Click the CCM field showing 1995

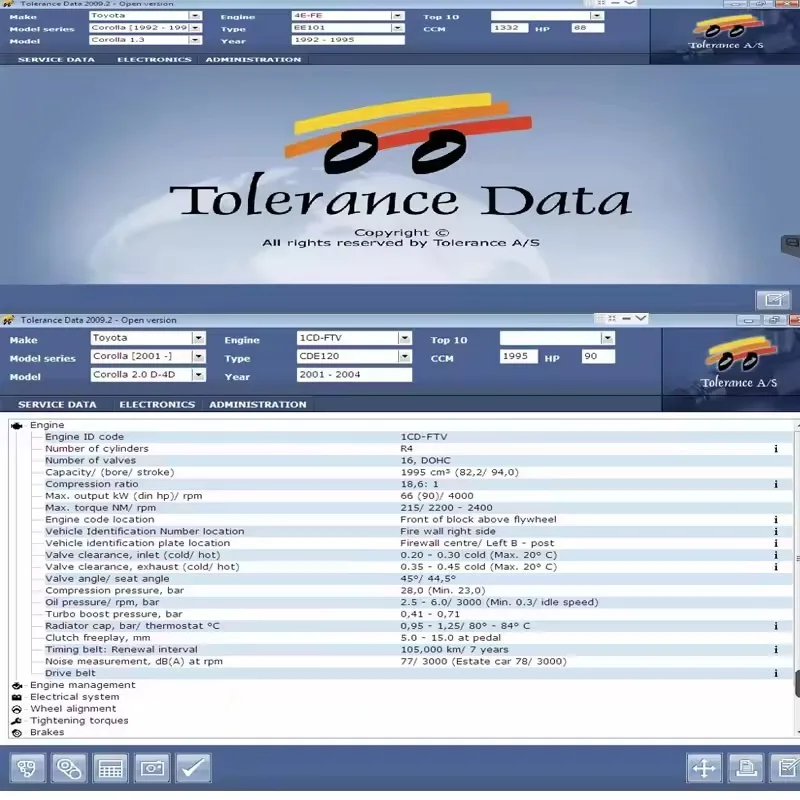pyautogui.click(x=518, y=356)
